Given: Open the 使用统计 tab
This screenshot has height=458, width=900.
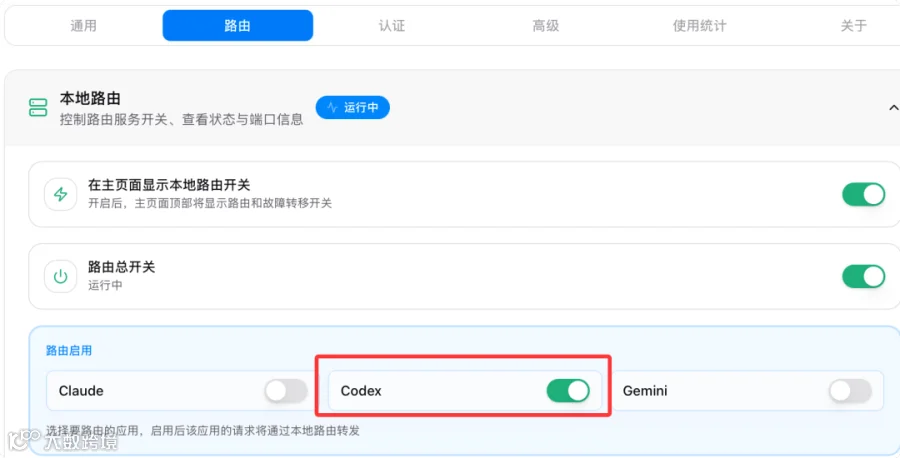Looking at the screenshot, I should (x=699, y=26).
